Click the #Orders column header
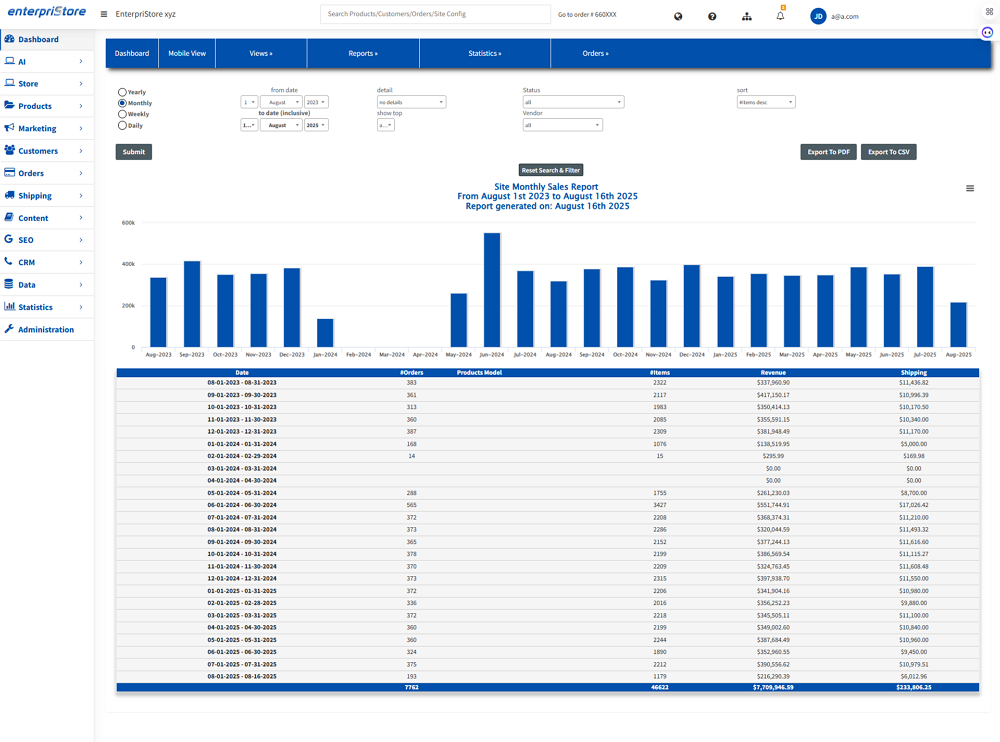1000x742 pixels. coord(411,373)
